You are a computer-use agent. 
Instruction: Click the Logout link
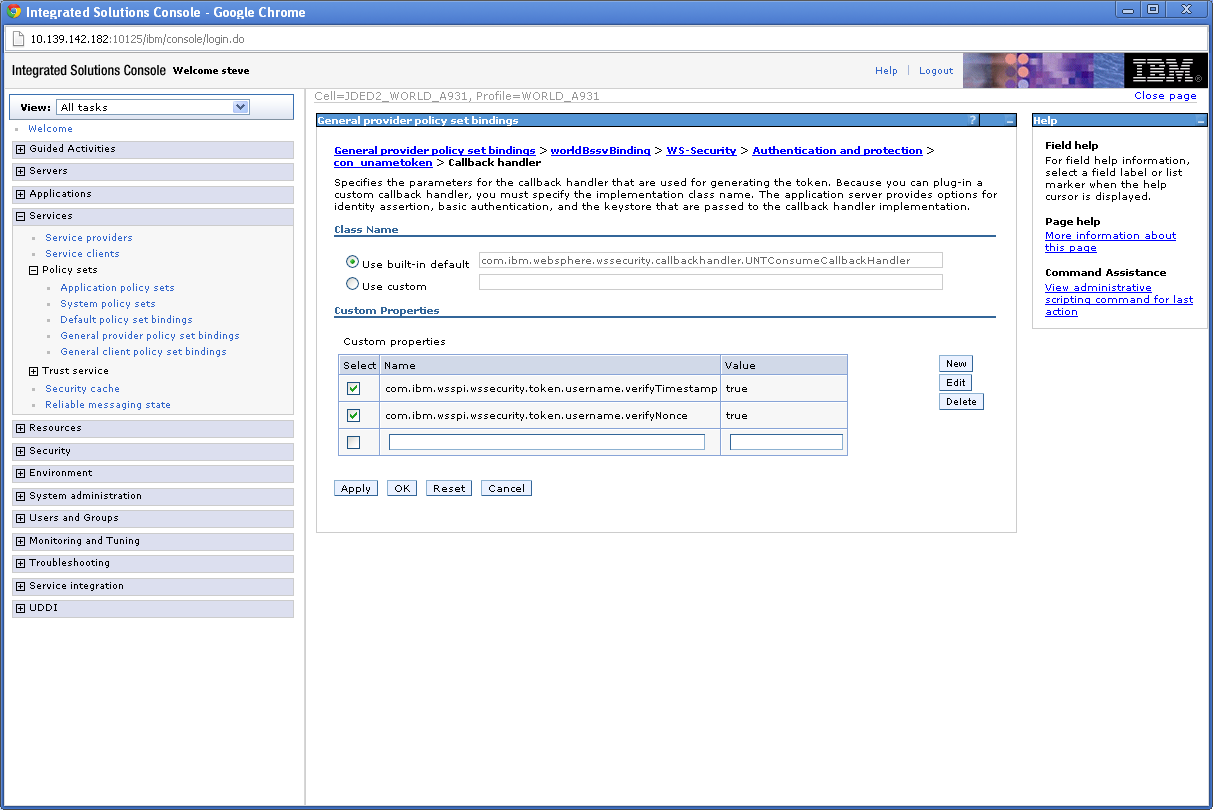pyautogui.click(x=936, y=71)
